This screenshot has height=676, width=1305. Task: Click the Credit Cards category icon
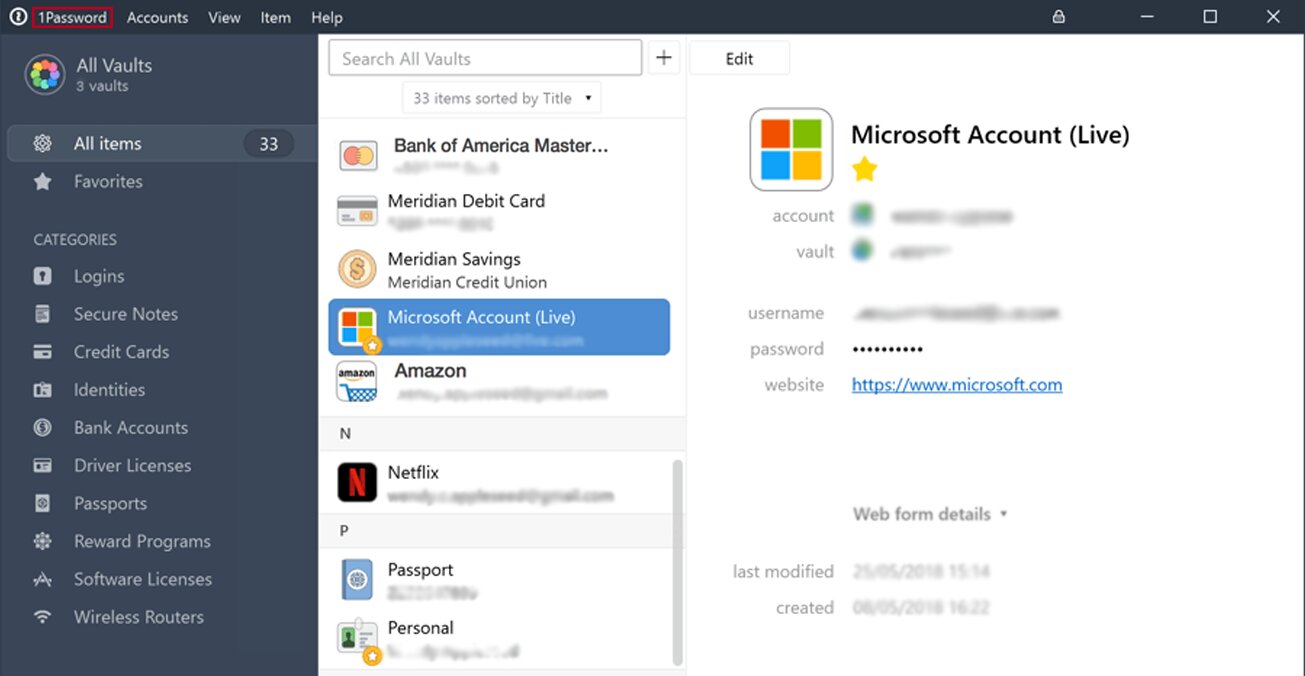click(42, 352)
